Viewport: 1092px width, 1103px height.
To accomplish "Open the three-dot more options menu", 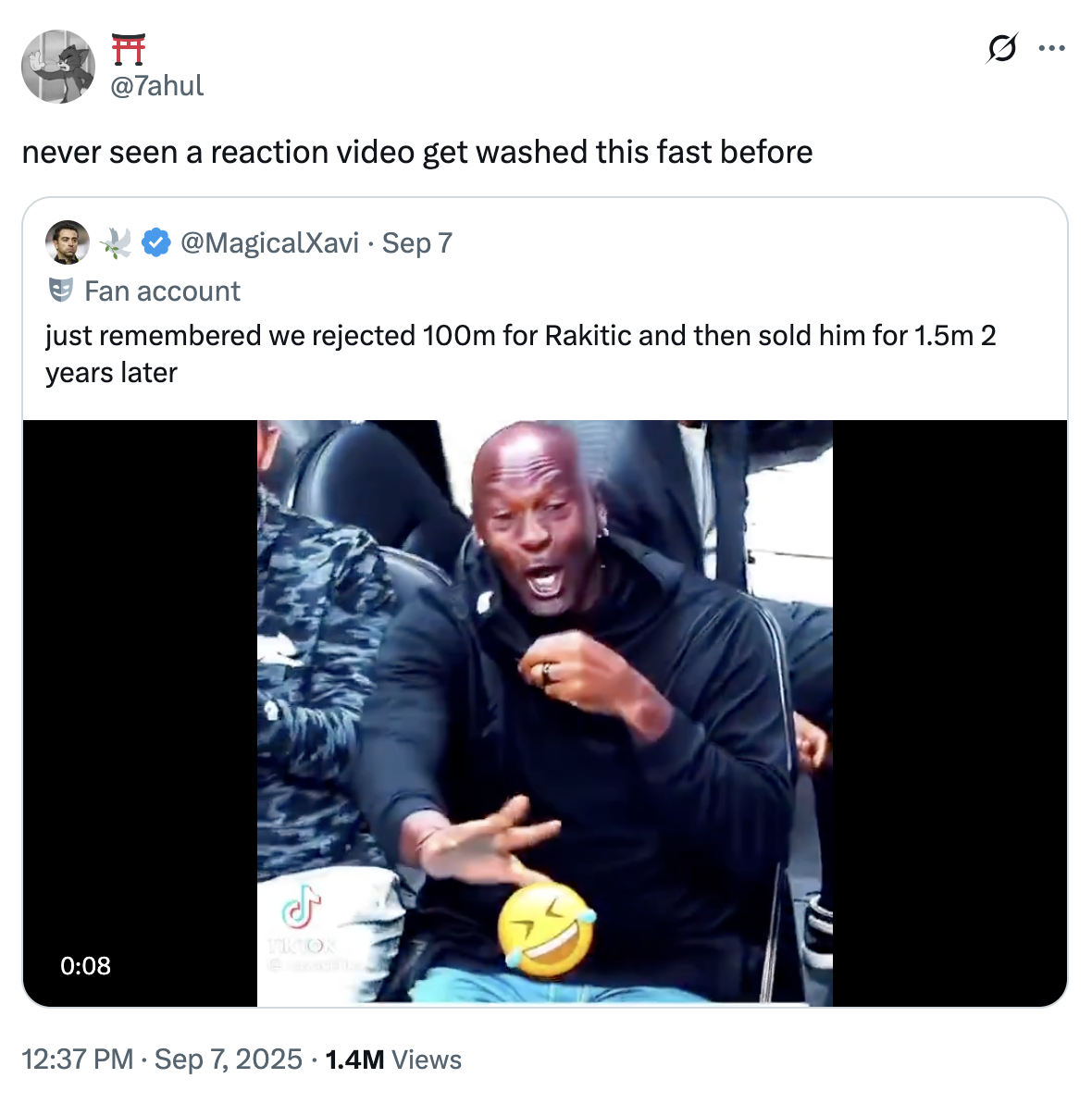I will click(1051, 48).
